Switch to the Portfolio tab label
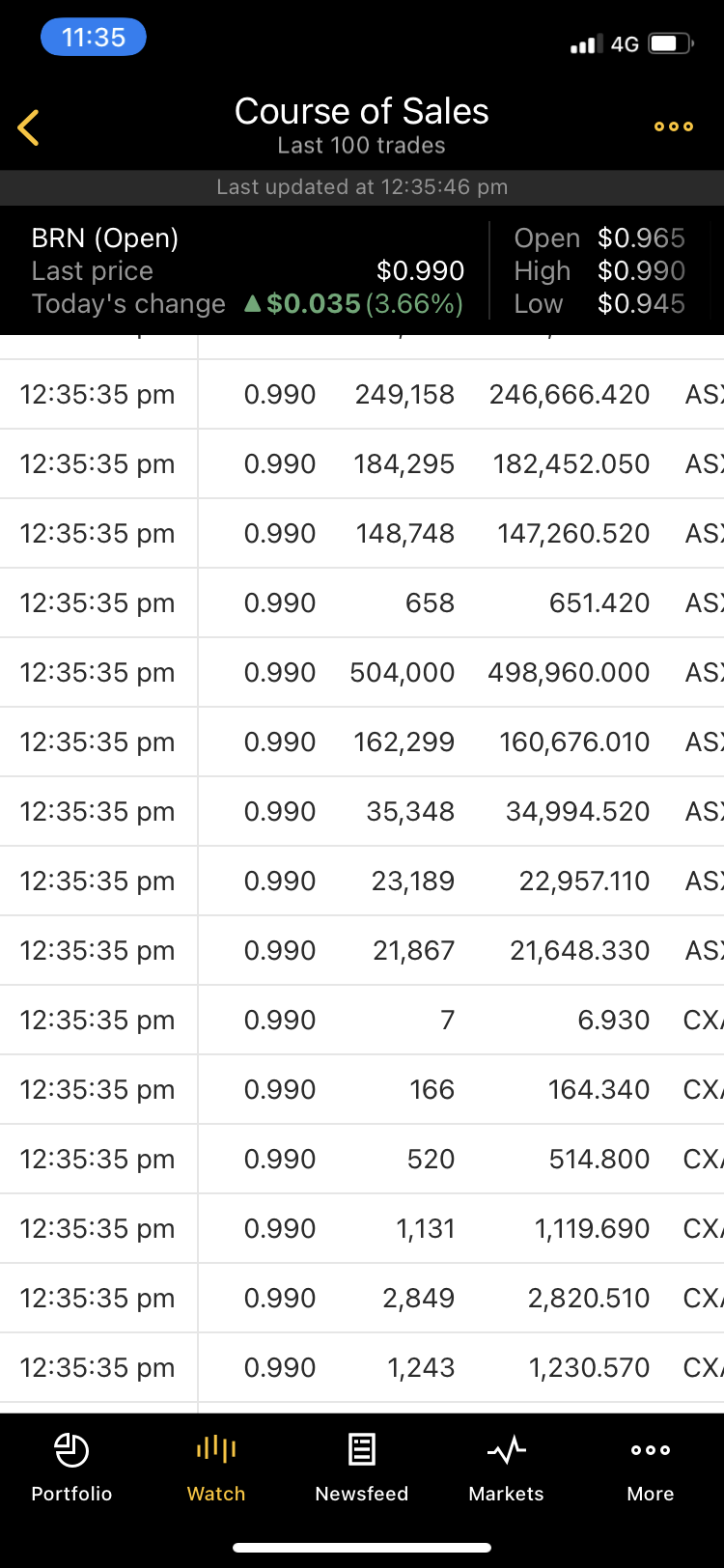 coord(71,1494)
